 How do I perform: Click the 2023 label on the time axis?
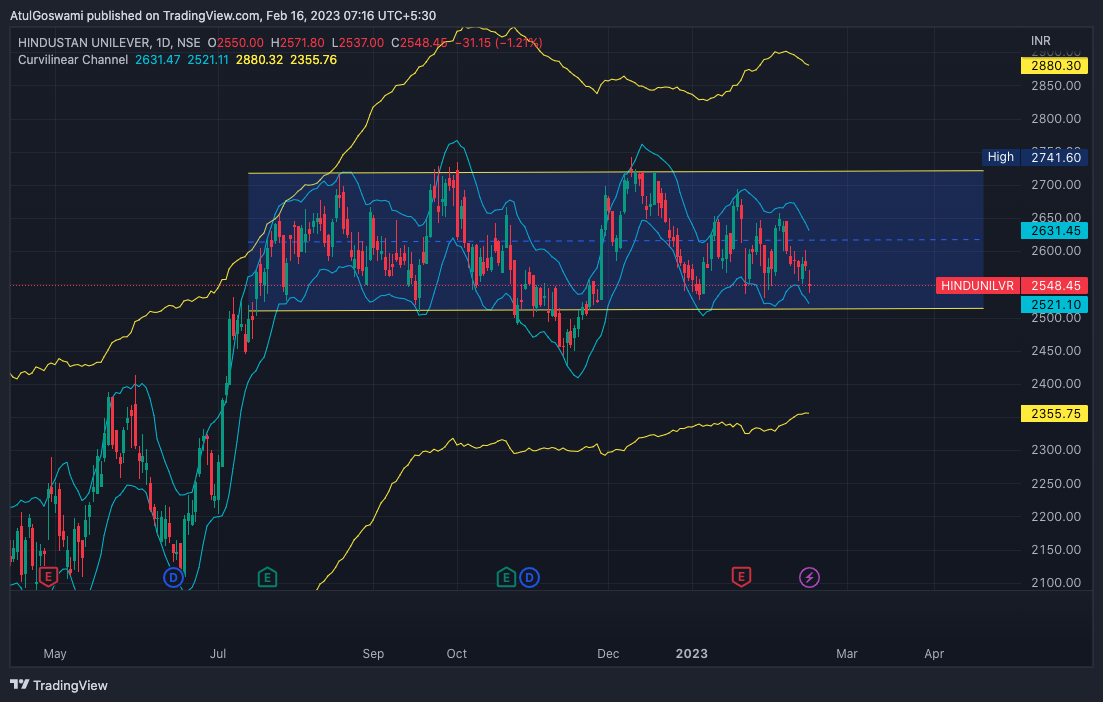pos(691,653)
